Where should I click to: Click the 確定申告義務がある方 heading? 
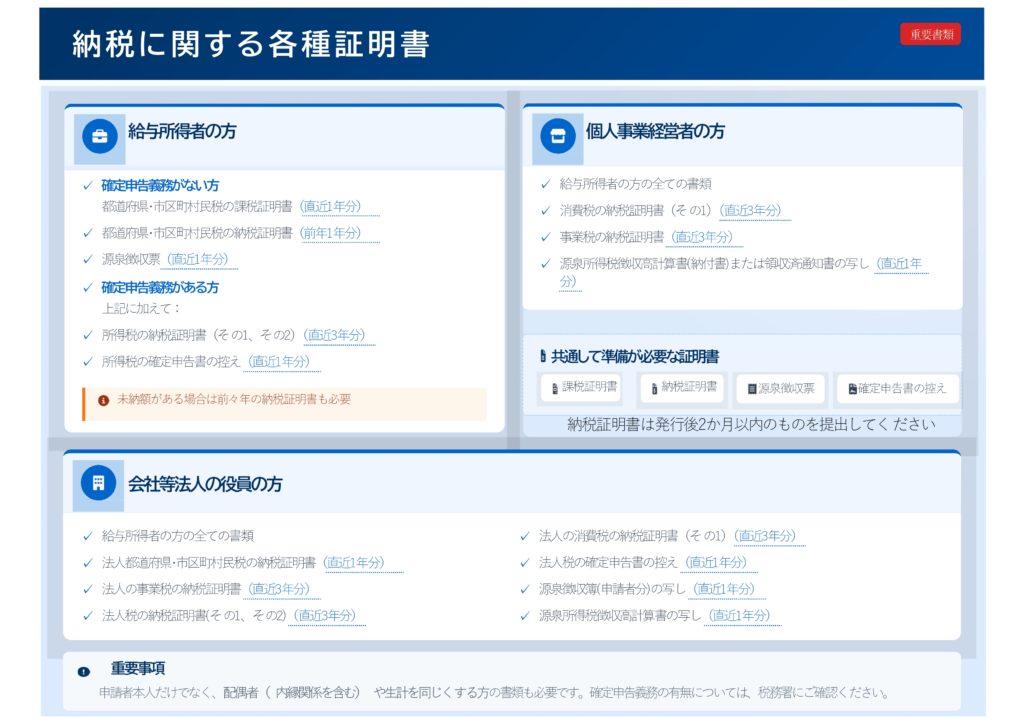[160, 287]
